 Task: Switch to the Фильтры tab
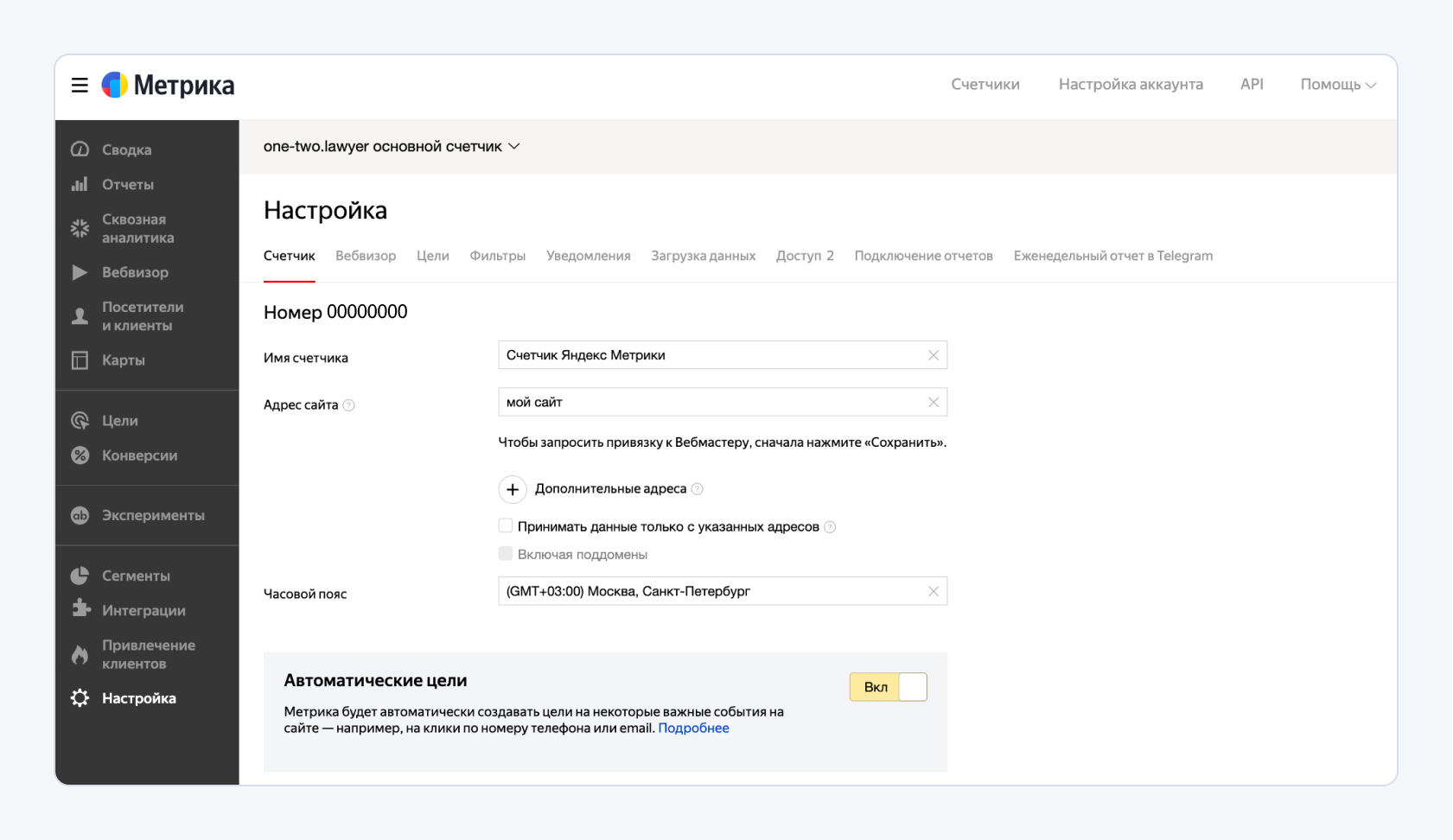pyautogui.click(x=497, y=256)
